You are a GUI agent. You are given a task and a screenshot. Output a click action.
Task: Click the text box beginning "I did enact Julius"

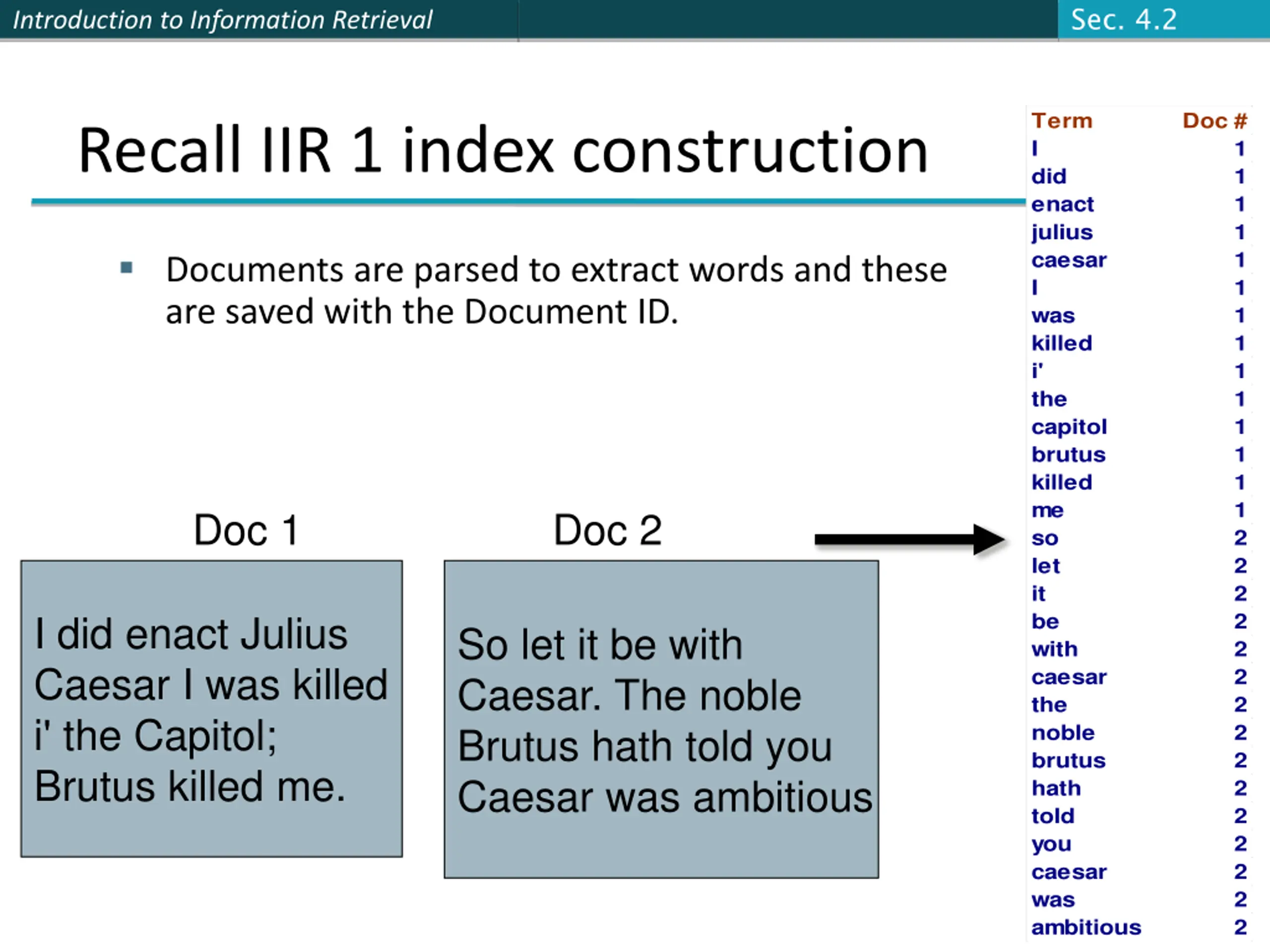[211, 709]
